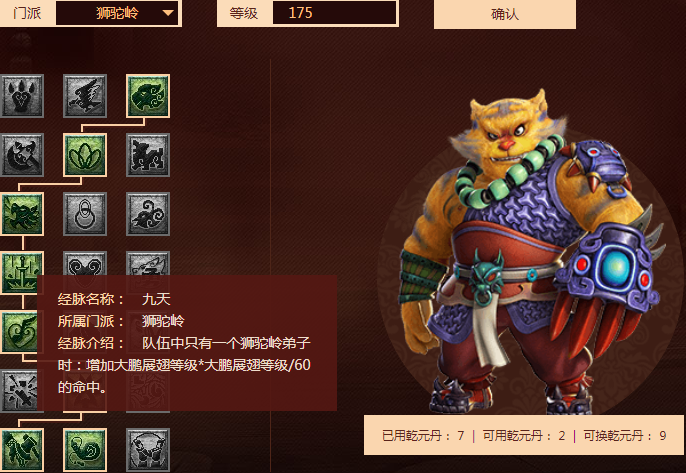The width and height of the screenshot is (686, 473).
Task: Click the gray axe skill icon
Action: point(21,155)
